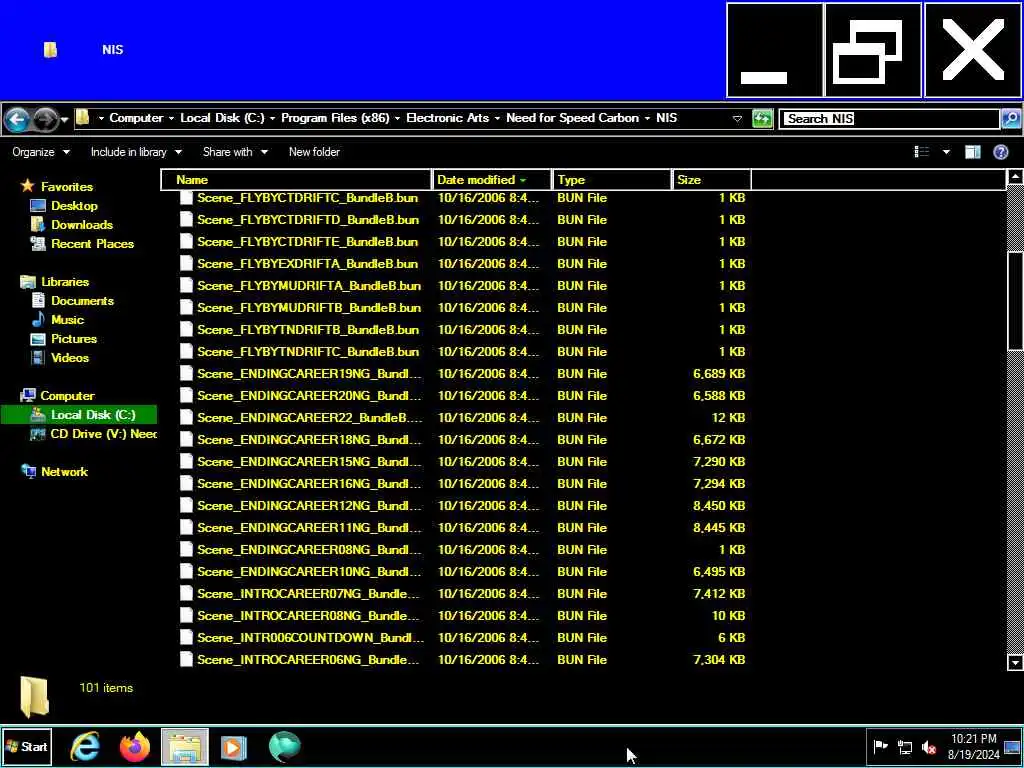Select the CD Drive (V:) entry

point(93,434)
